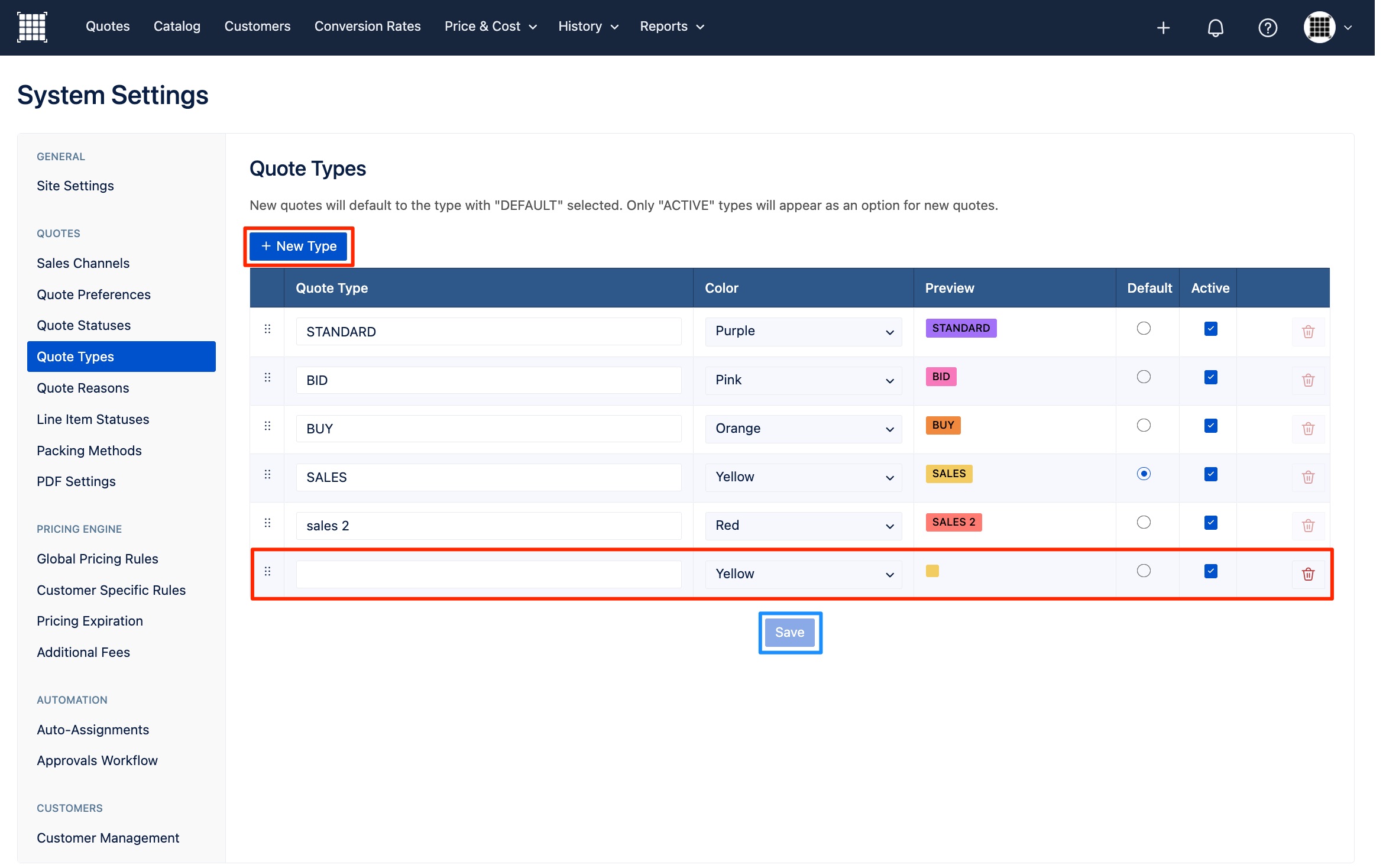This screenshot has width=1399, height=868.
Task: Delete the BUY quote type
Action: 1308,429
